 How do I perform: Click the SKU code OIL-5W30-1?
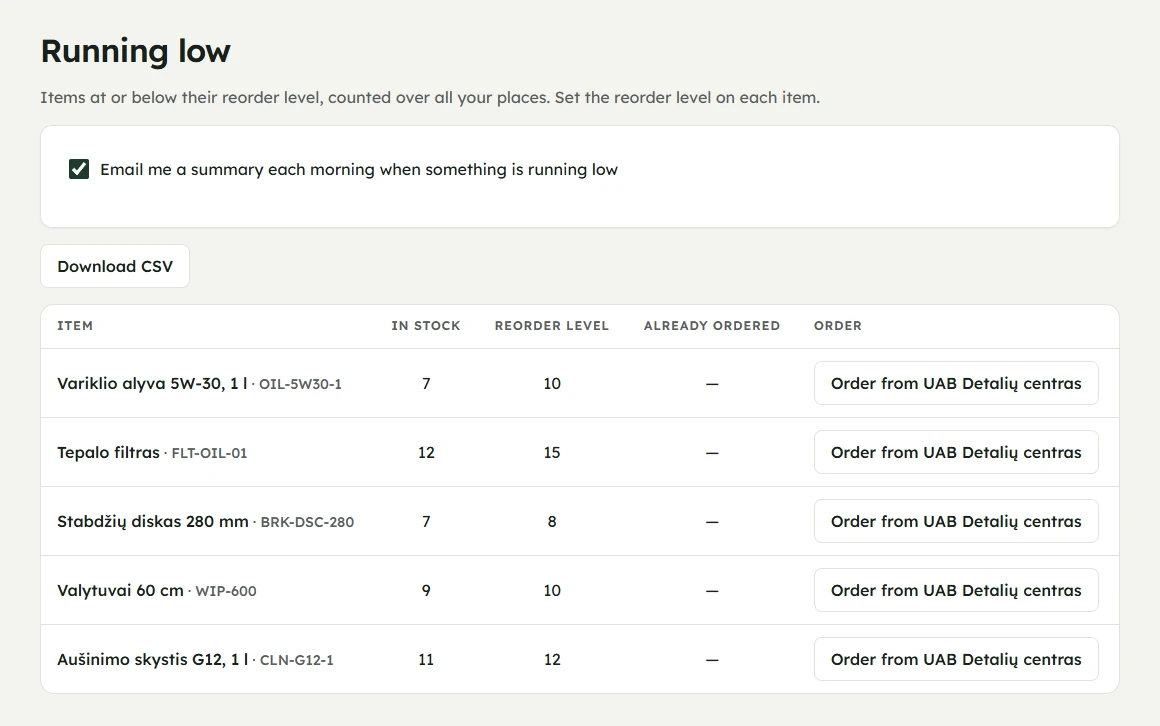300,384
